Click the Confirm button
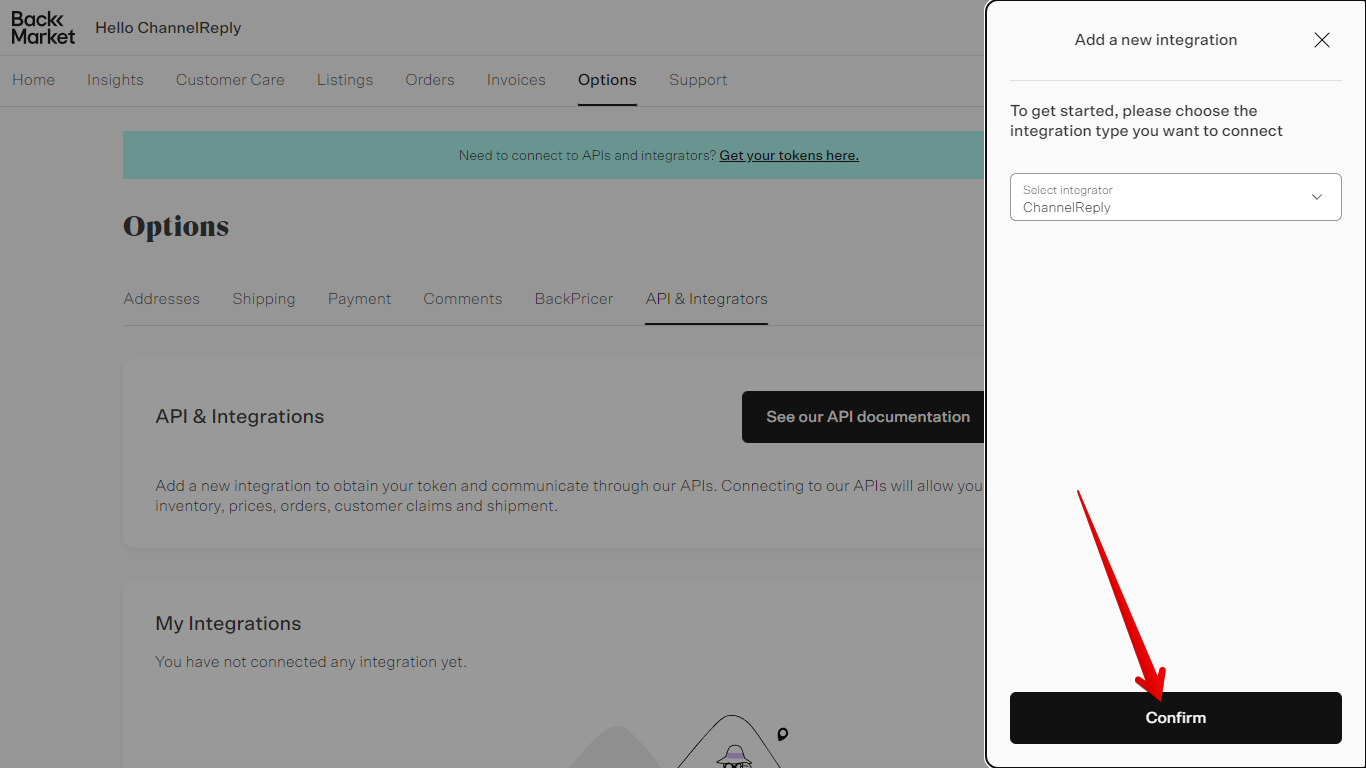 coord(1175,718)
